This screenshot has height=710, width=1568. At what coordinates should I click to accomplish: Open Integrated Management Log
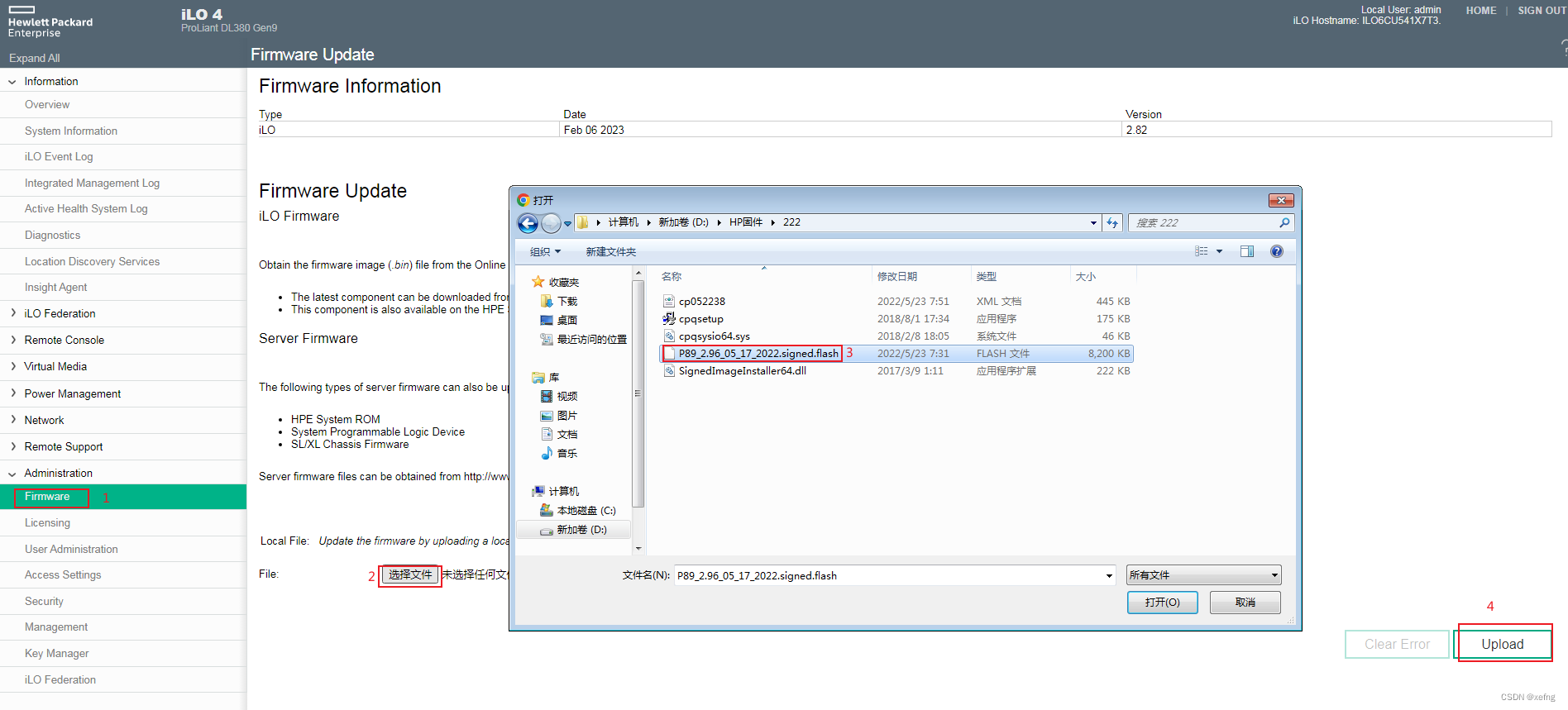click(x=92, y=183)
